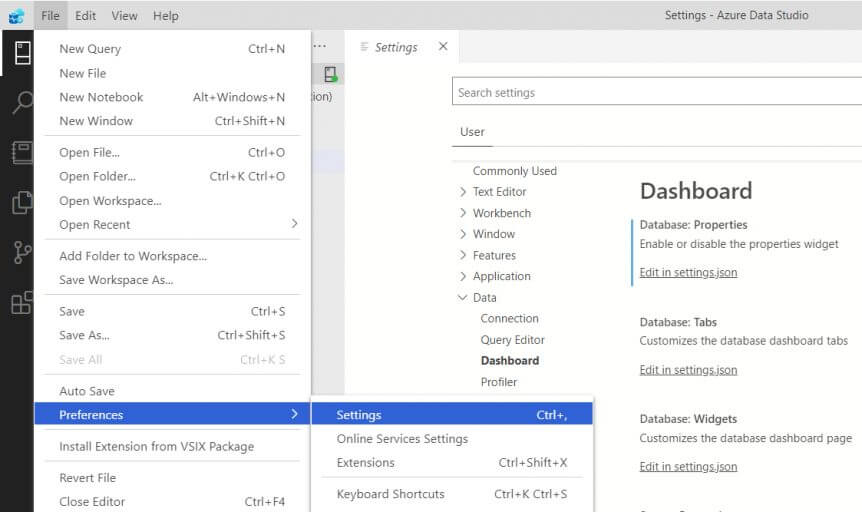The width and height of the screenshot is (862, 512).
Task: Click the Database: Widgets setting title
Action: 688,419
